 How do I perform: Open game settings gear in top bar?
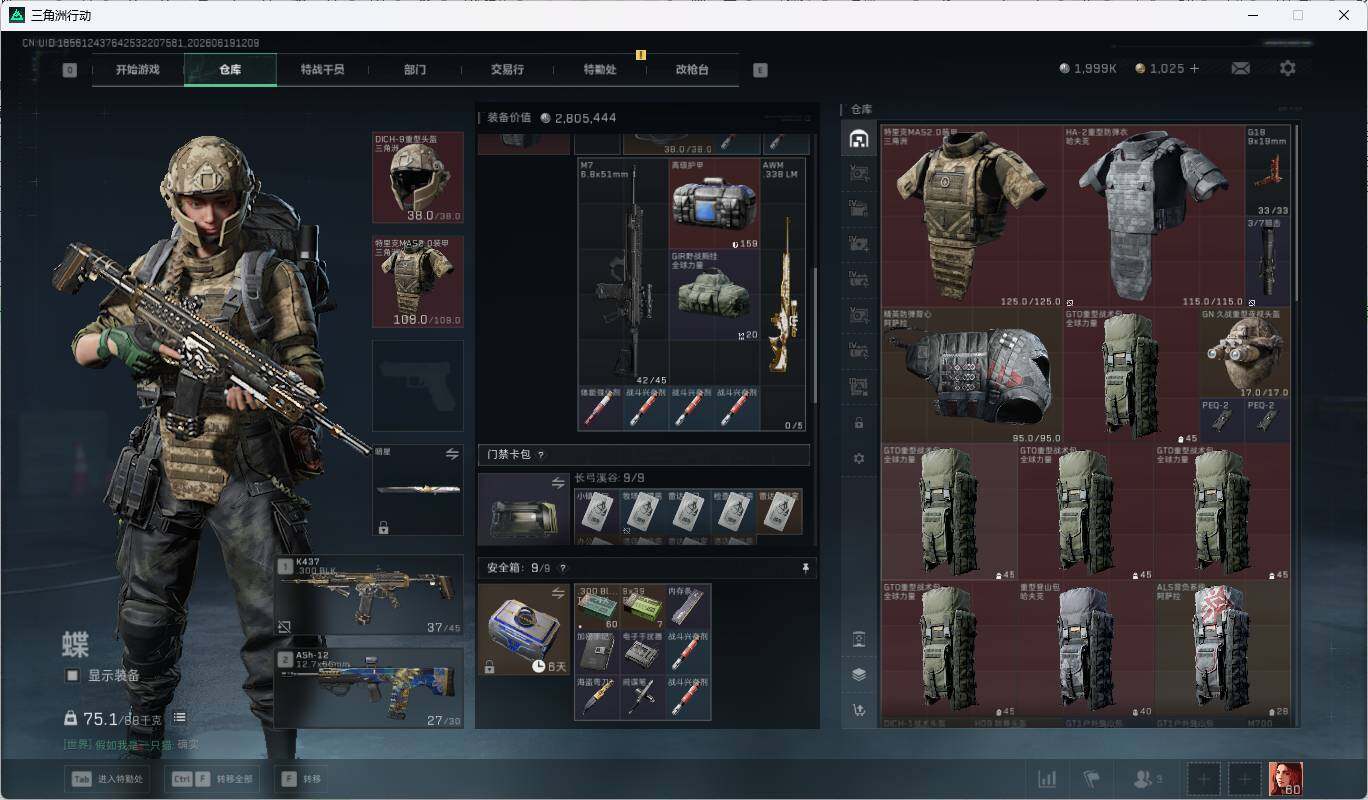pos(1288,68)
